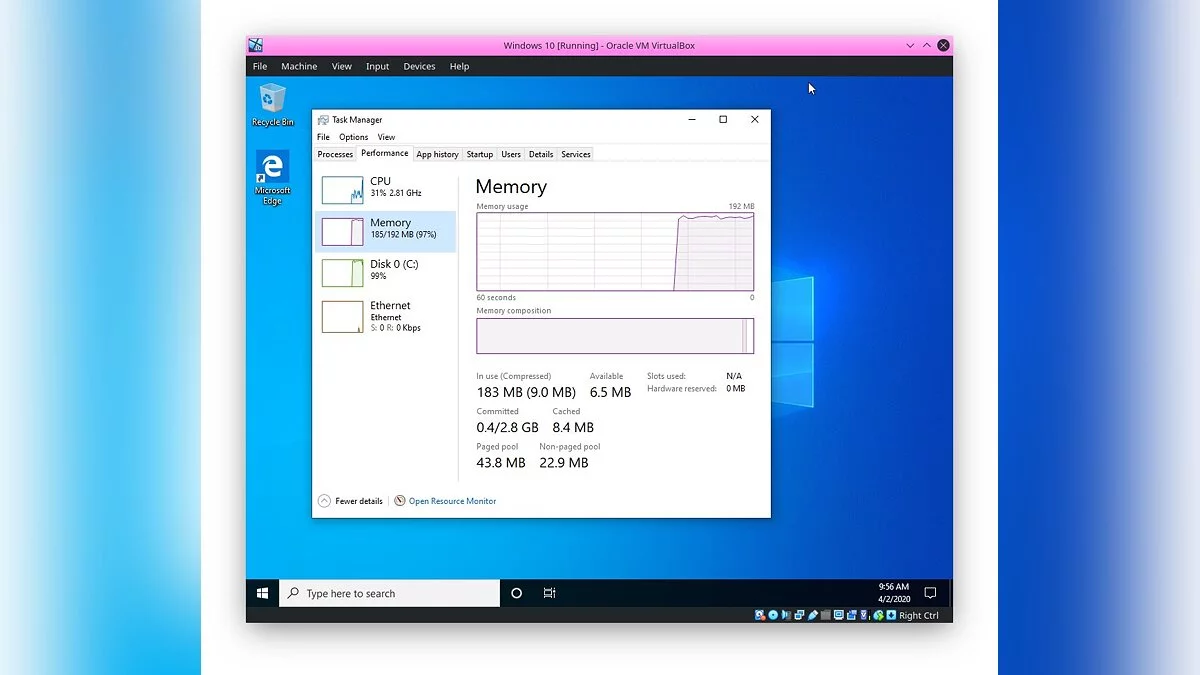The width and height of the screenshot is (1200, 675).
Task: Open the Recycle Bin desktop icon
Action: (x=272, y=105)
